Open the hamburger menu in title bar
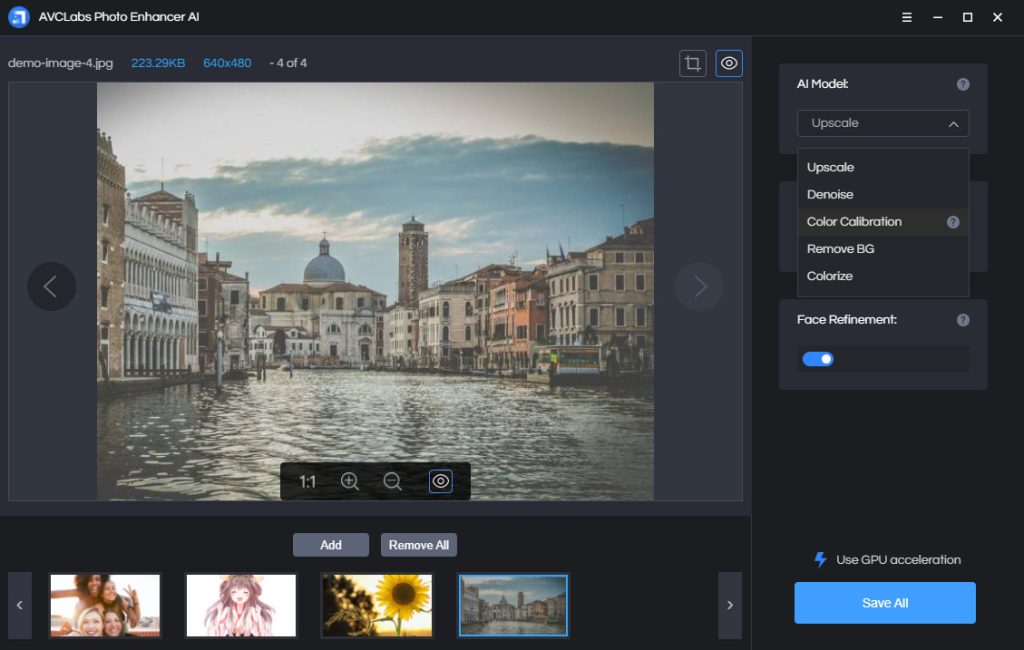The width and height of the screenshot is (1024, 650). (907, 17)
